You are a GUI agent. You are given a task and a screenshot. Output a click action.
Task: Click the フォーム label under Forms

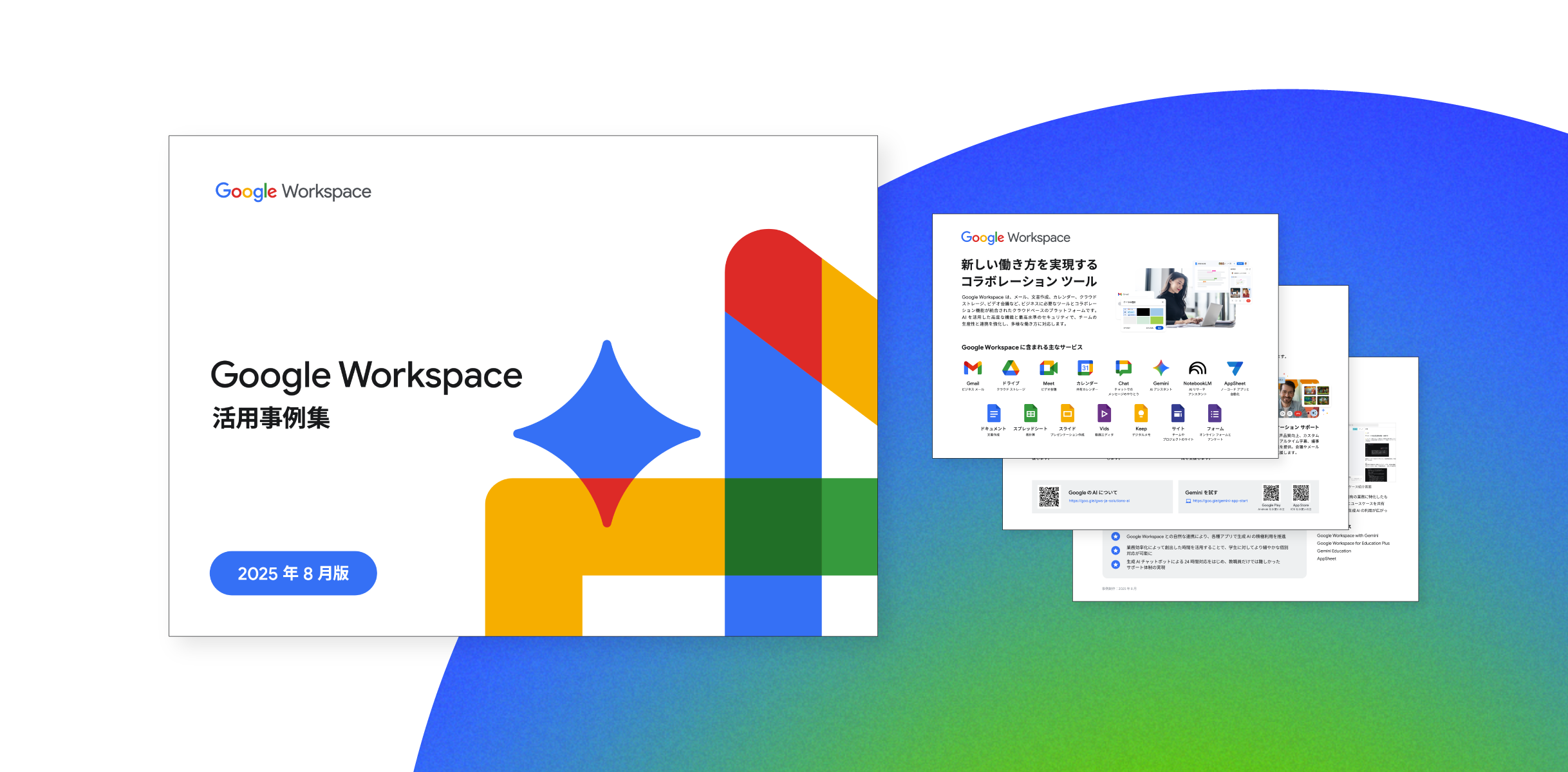pyautogui.click(x=1215, y=428)
